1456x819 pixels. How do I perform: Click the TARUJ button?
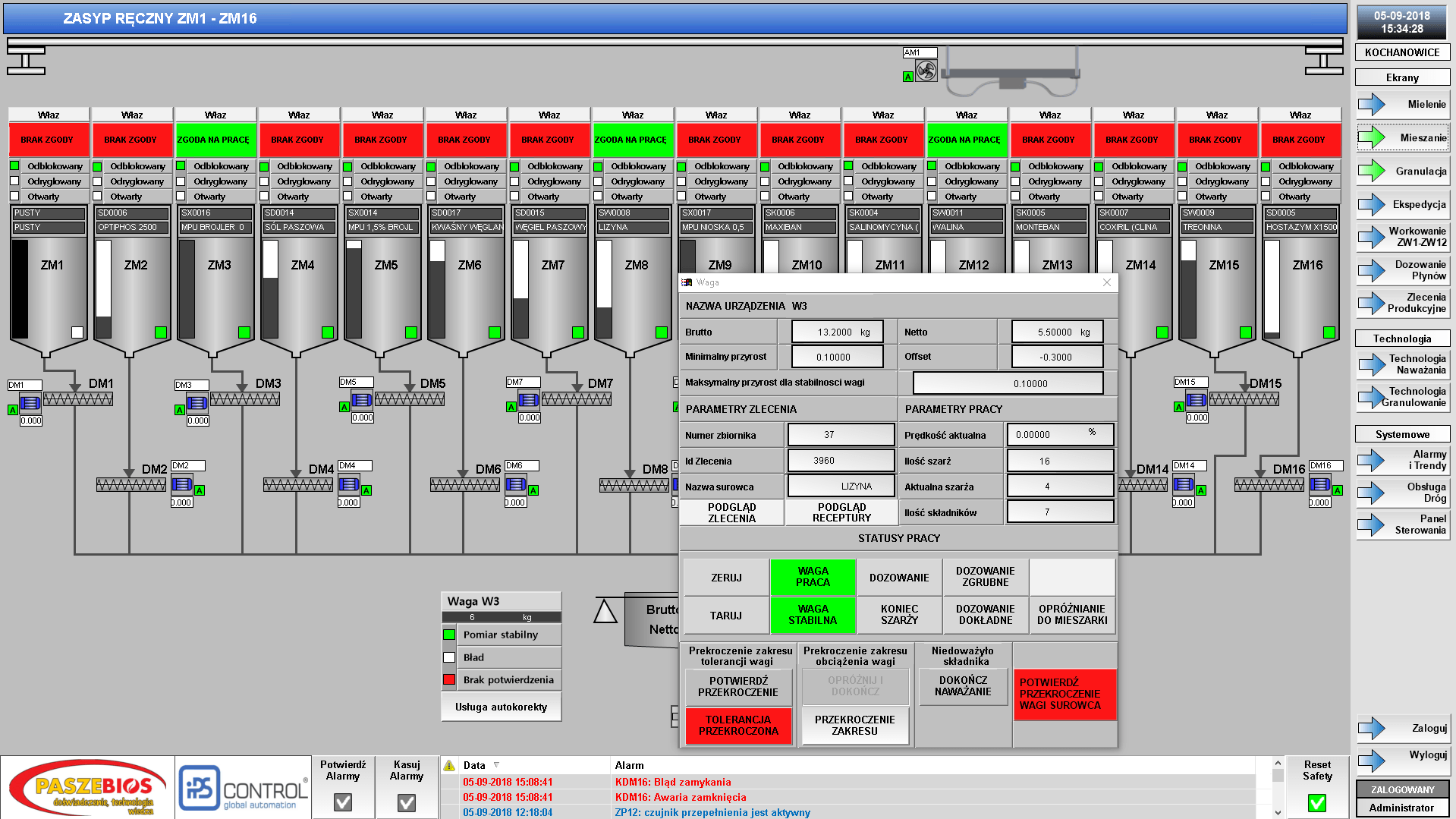[x=726, y=616]
